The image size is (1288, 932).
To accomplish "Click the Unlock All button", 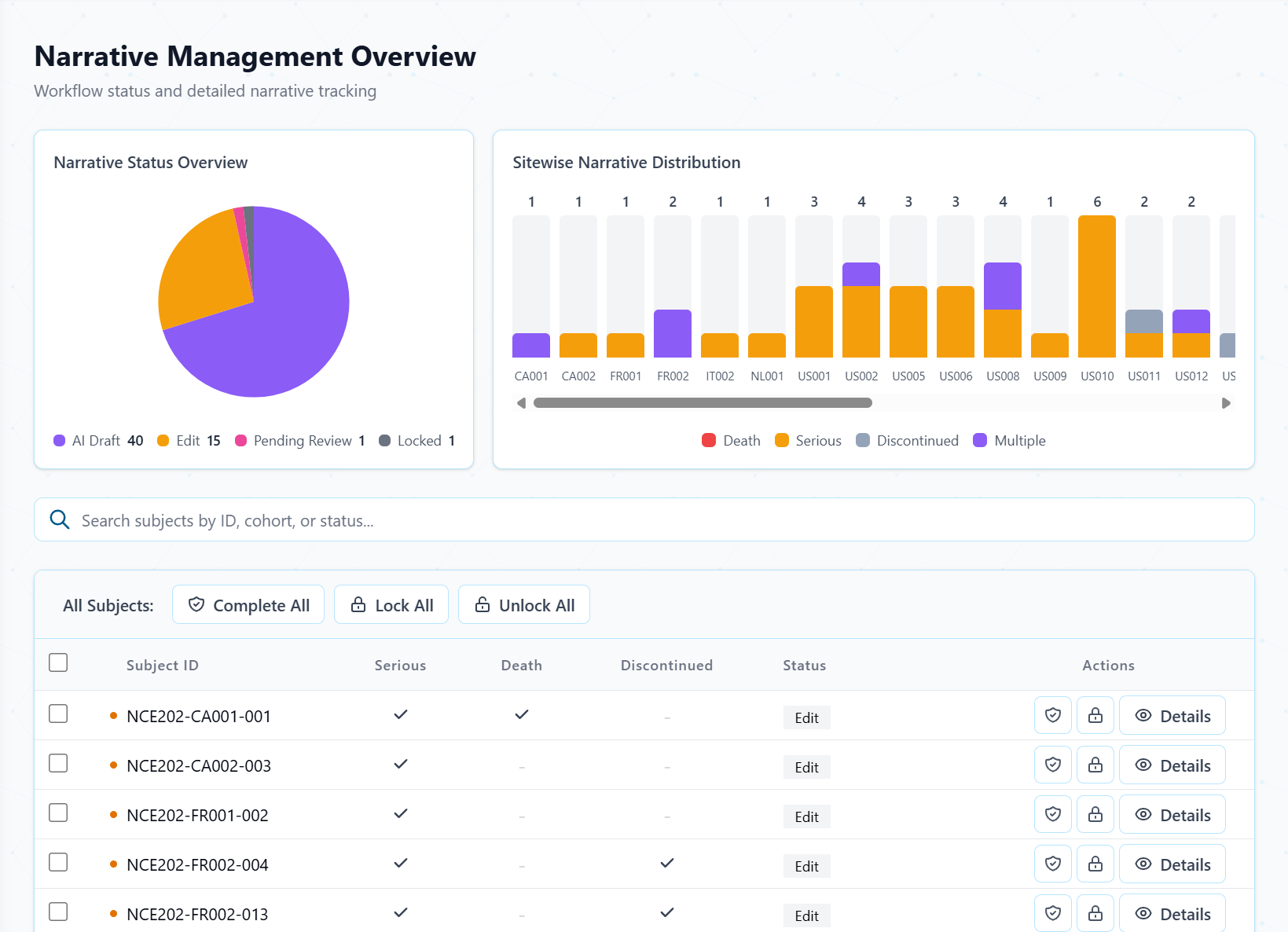I will click(524, 604).
